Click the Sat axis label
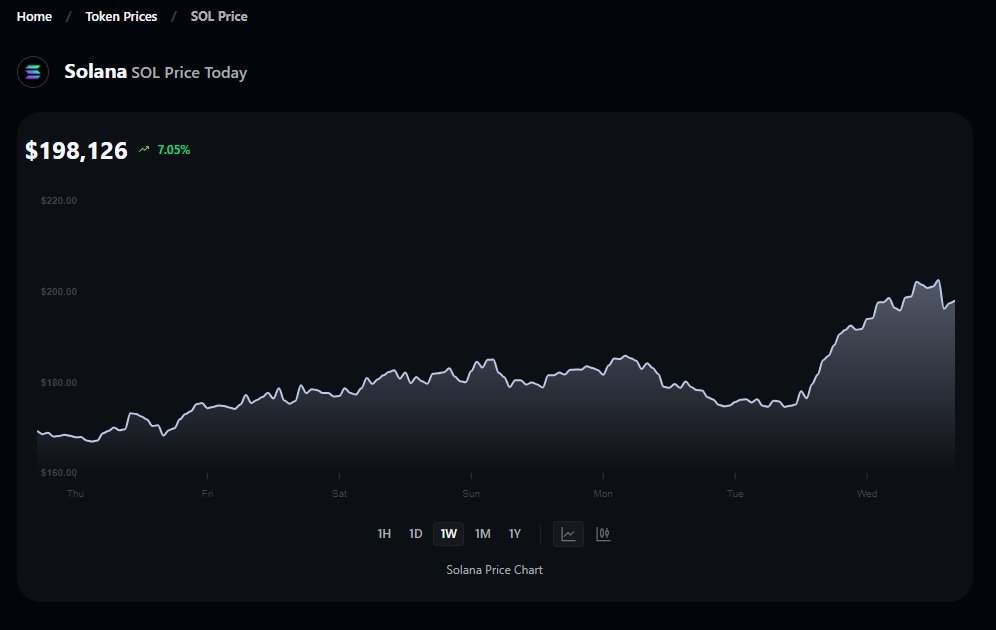Image resolution: width=996 pixels, height=630 pixels. 339,493
